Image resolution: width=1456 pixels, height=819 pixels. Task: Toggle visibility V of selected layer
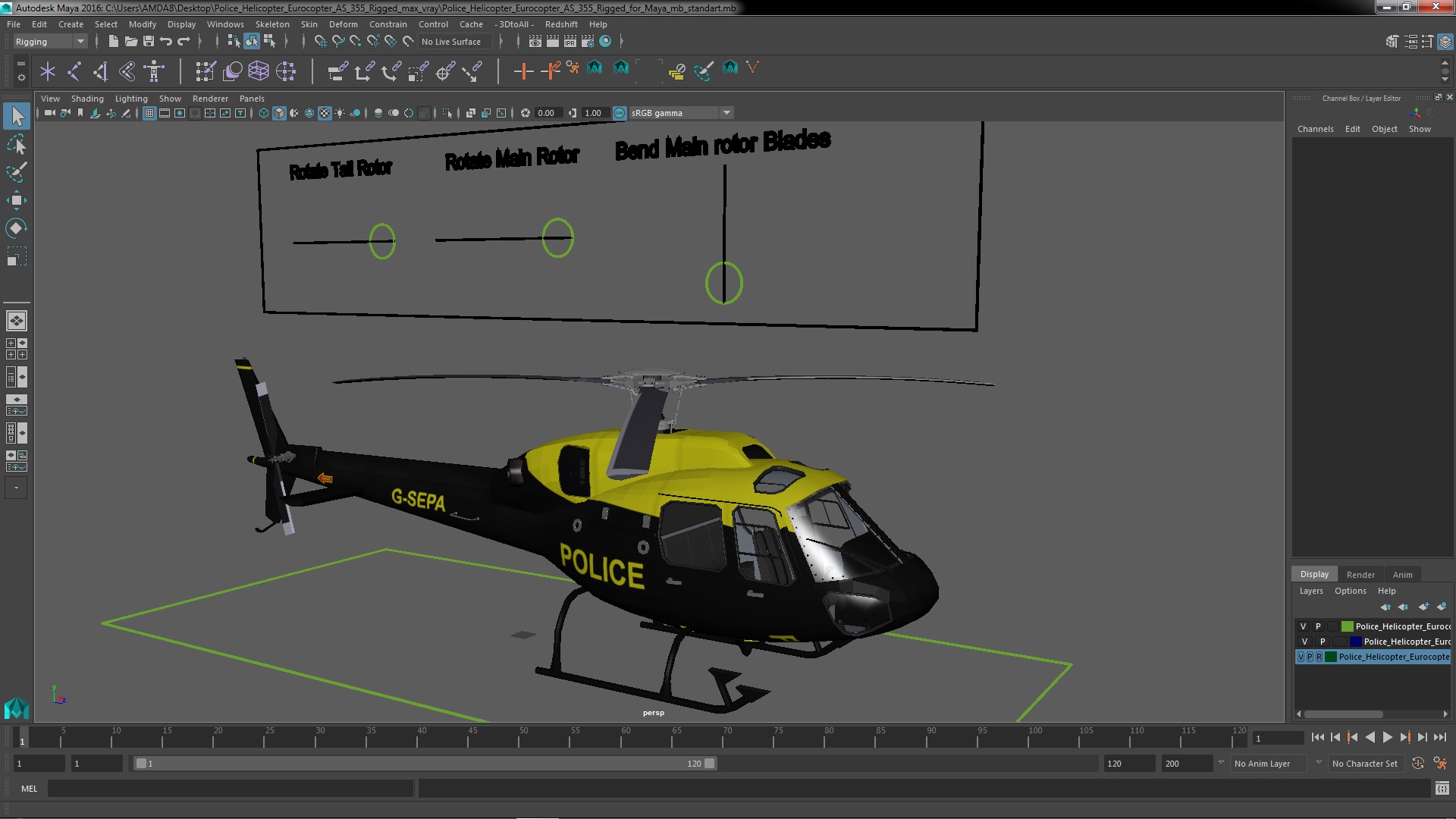point(1301,657)
